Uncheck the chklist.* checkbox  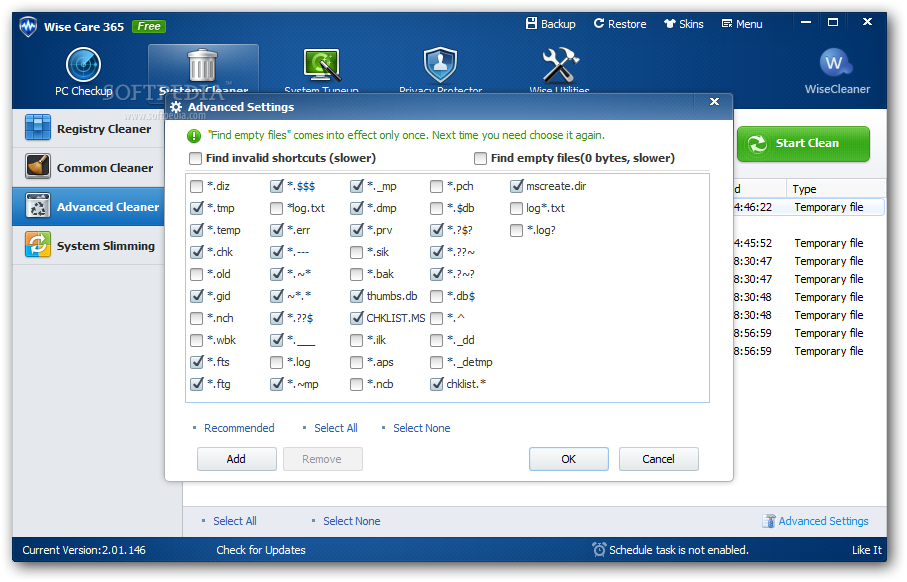click(437, 384)
